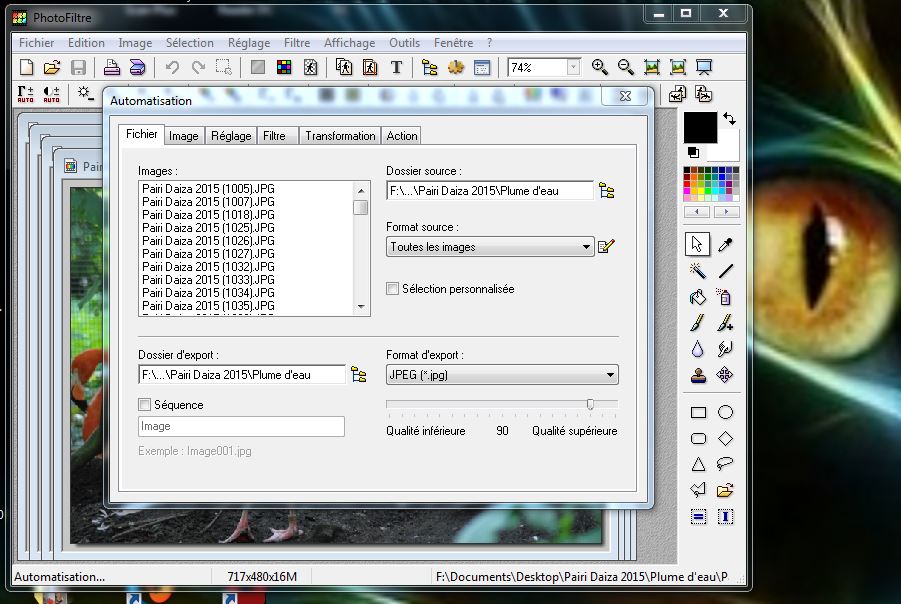Open a file with the Open folder icon
This screenshot has width=901, height=604.
coord(52,67)
